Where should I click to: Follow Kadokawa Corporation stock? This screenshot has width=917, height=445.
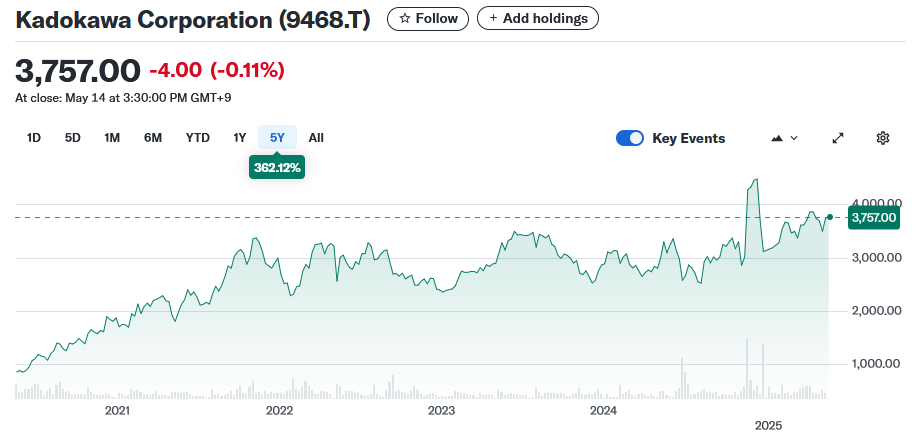[428, 19]
